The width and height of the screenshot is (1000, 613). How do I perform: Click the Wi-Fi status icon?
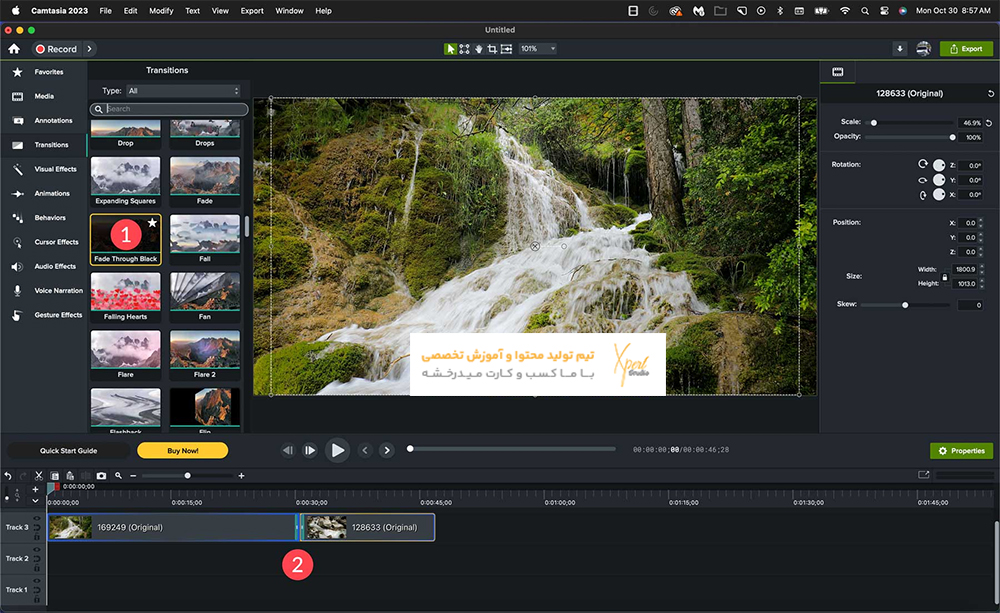pos(845,11)
